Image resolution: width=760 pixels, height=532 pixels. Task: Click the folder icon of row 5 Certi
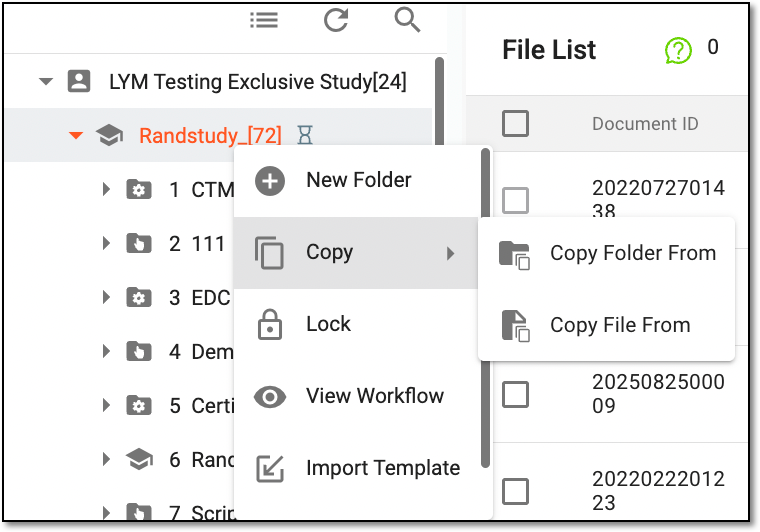pos(139,405)
